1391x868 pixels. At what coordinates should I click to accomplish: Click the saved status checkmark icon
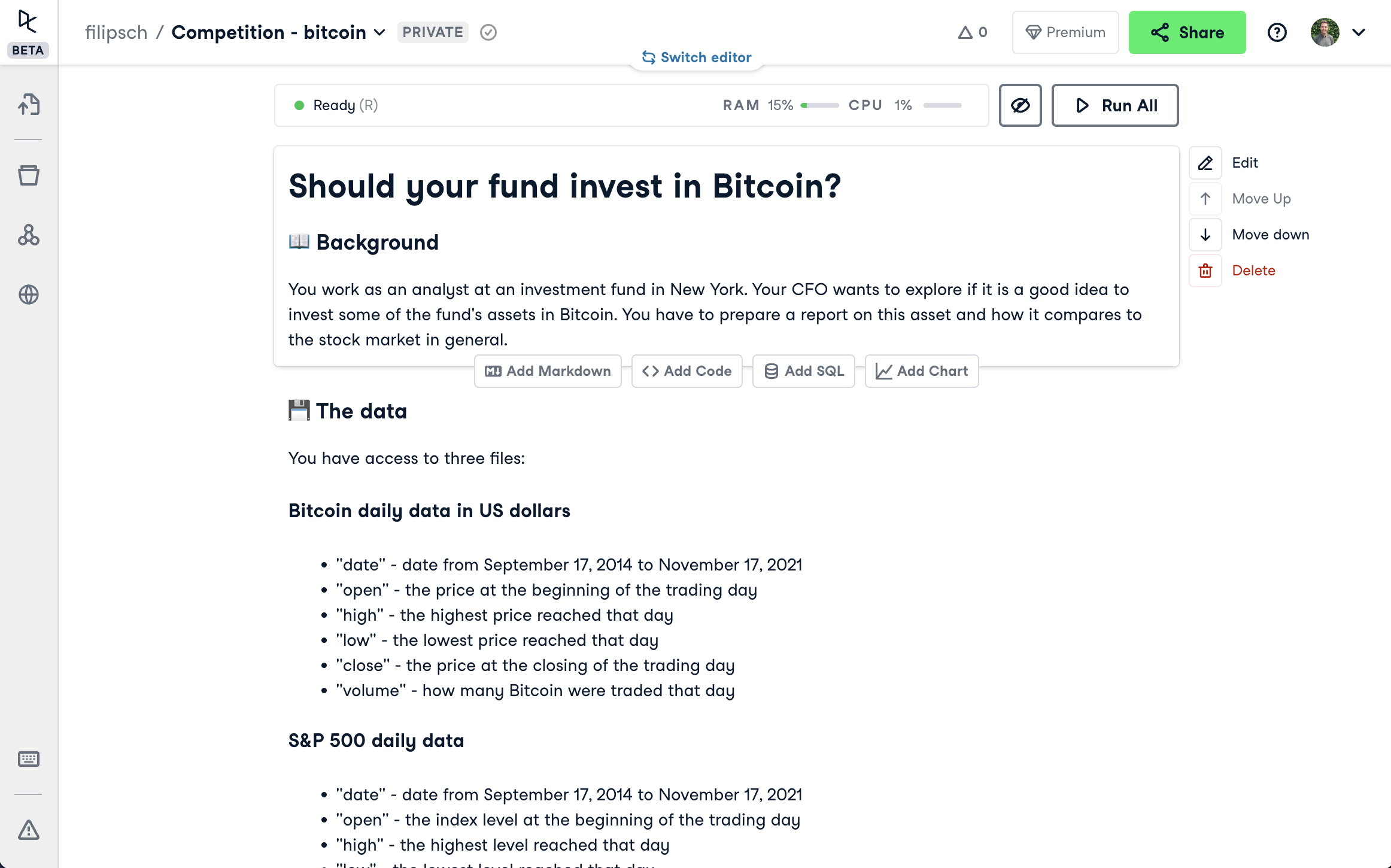coord(488,32)
